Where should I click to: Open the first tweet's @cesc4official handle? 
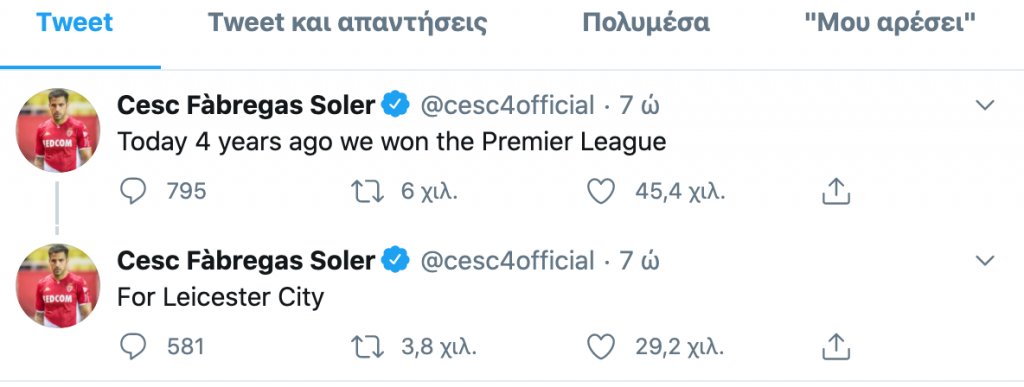[x=507, y=105]
